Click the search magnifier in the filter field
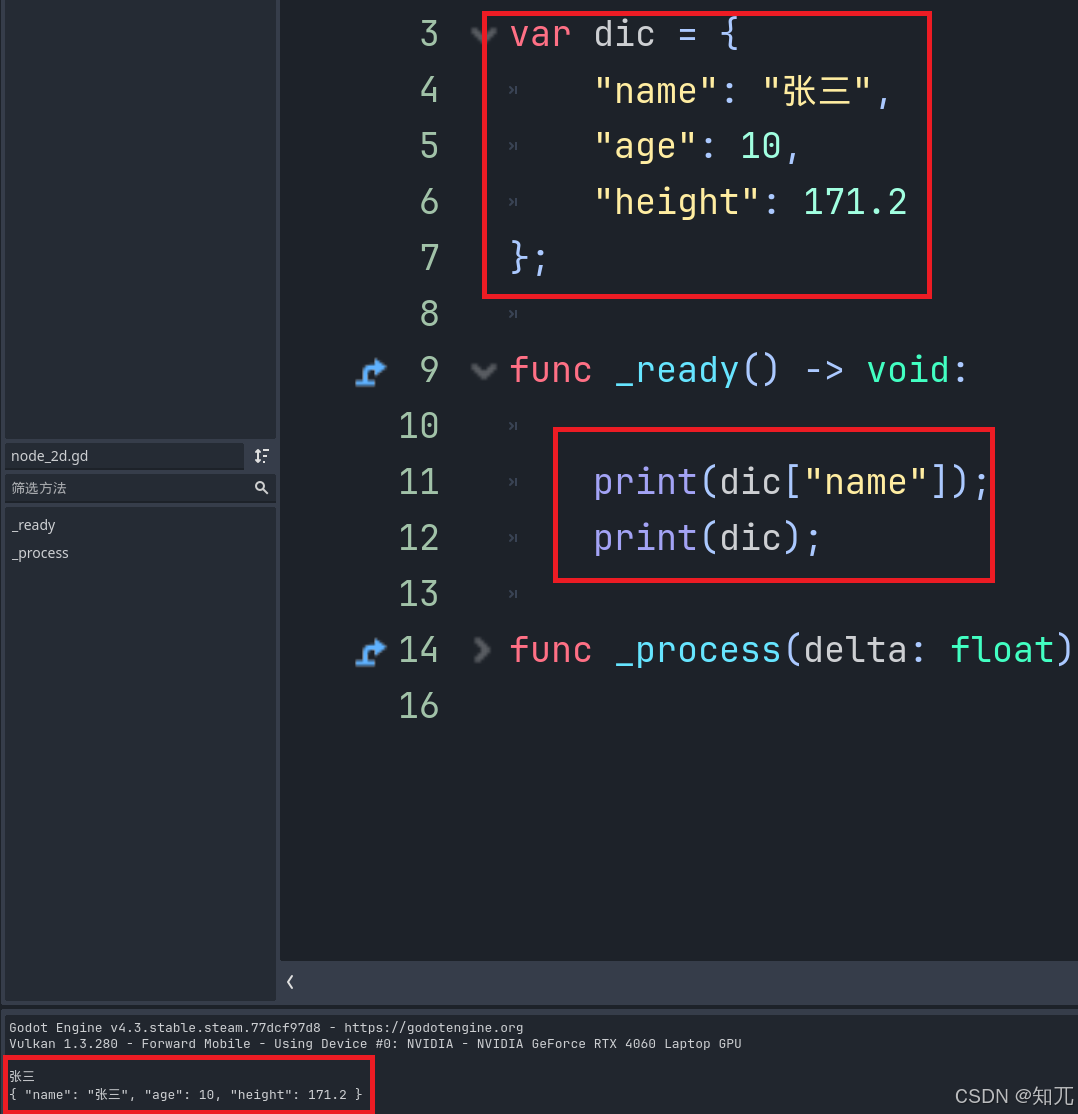This screenshot has height=1114, width=1078. pyautogui.click(x=262, y=488)
